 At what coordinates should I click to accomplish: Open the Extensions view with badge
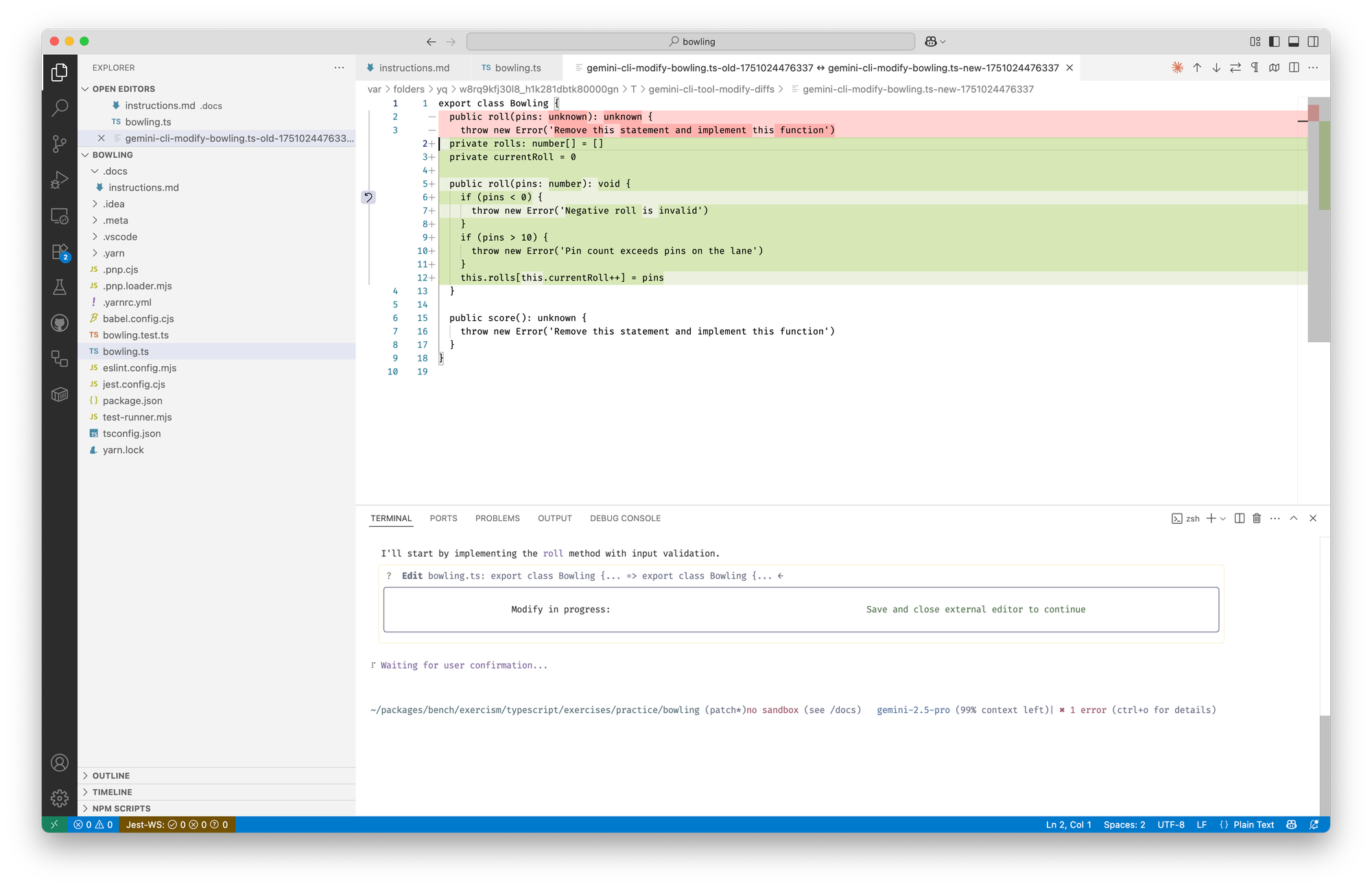[x=60, y=252]
